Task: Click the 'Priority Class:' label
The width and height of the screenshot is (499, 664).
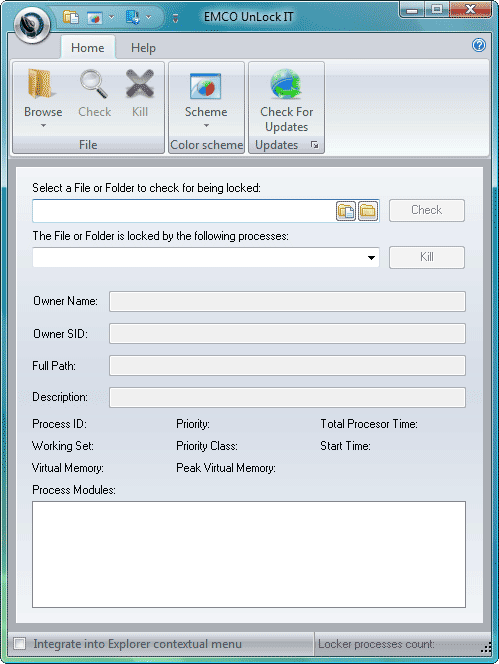Action: pos(207,446)
